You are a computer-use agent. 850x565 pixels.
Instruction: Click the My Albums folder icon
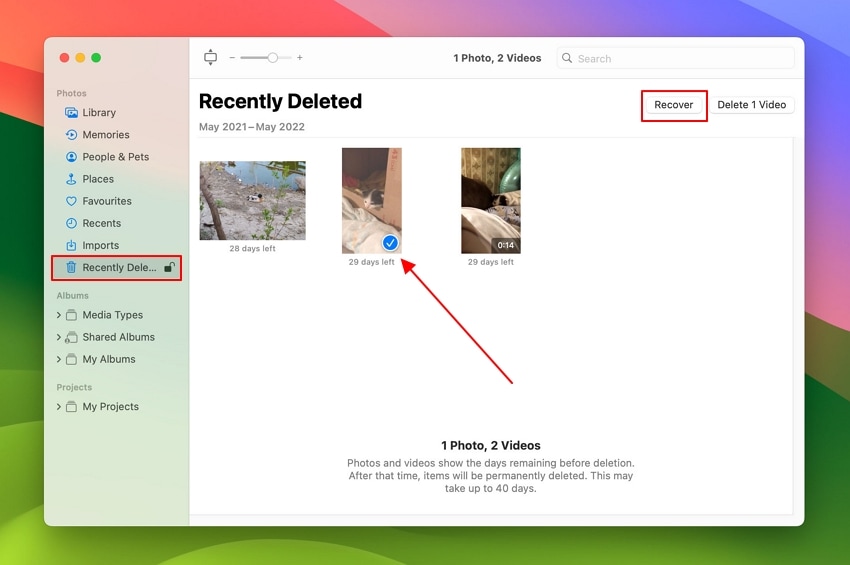tap(71, 359)
